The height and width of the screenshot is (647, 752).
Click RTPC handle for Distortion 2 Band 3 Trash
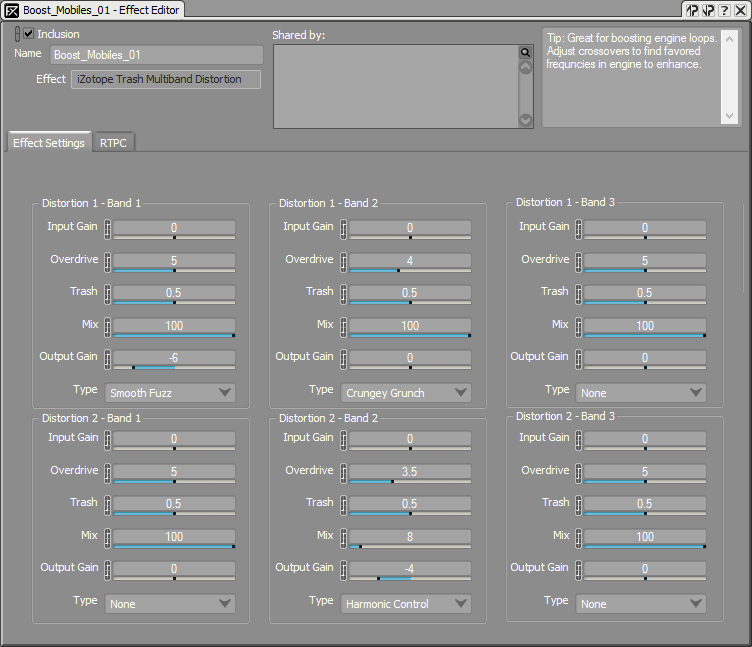[579, 506]
